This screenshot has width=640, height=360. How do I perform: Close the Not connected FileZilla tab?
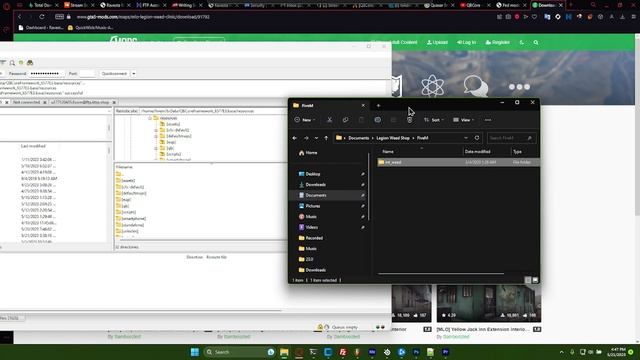(x=45, y=102)
